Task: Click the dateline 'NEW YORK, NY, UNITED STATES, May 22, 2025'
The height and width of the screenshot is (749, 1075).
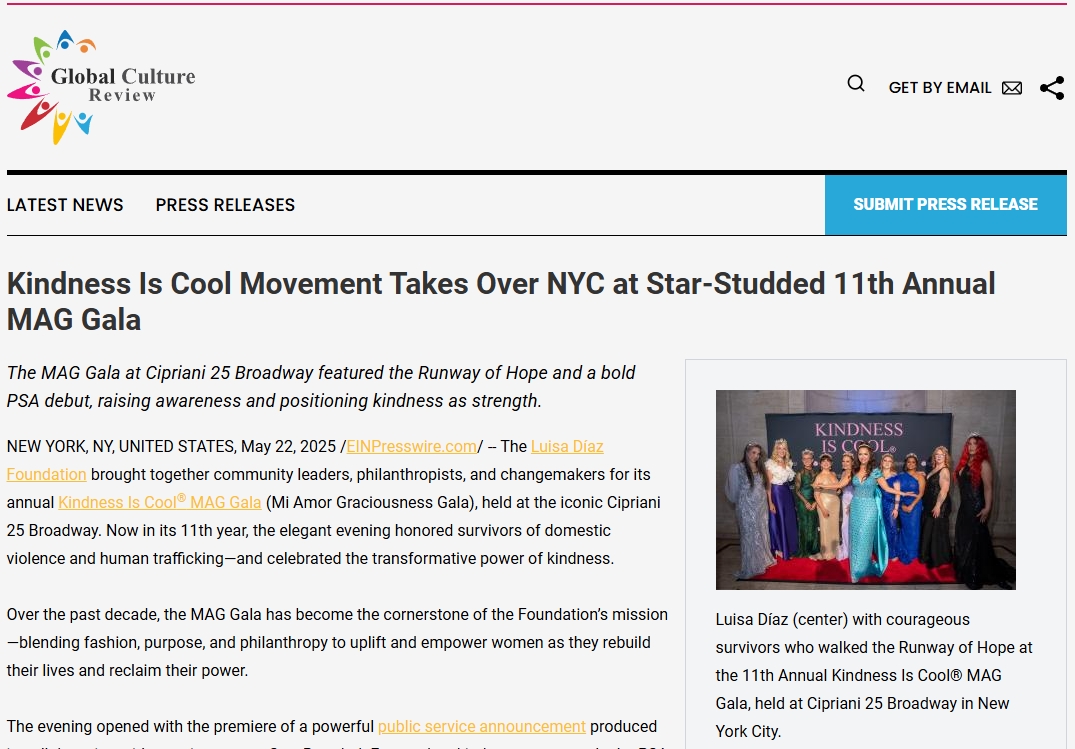Action: [171, 447]
